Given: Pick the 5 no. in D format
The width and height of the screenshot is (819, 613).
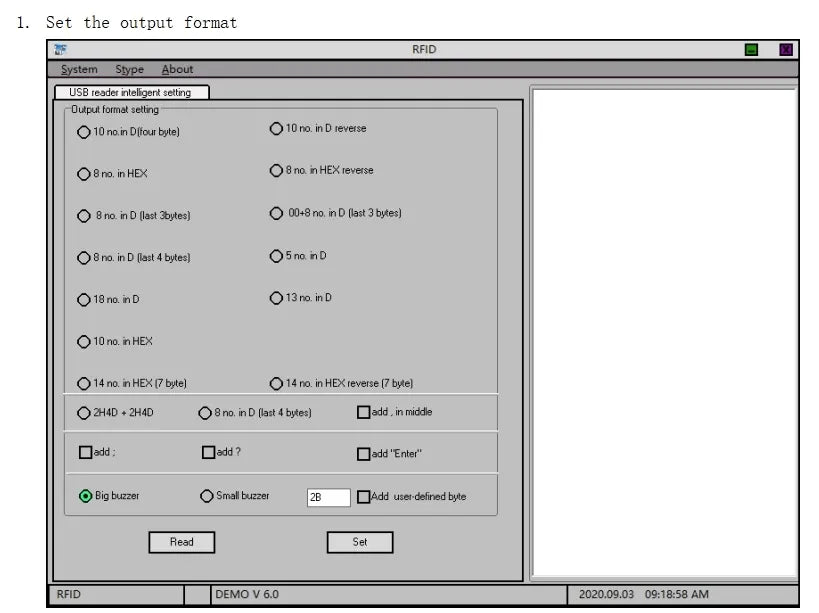Looking at the screenshot, I should point(276,256).
